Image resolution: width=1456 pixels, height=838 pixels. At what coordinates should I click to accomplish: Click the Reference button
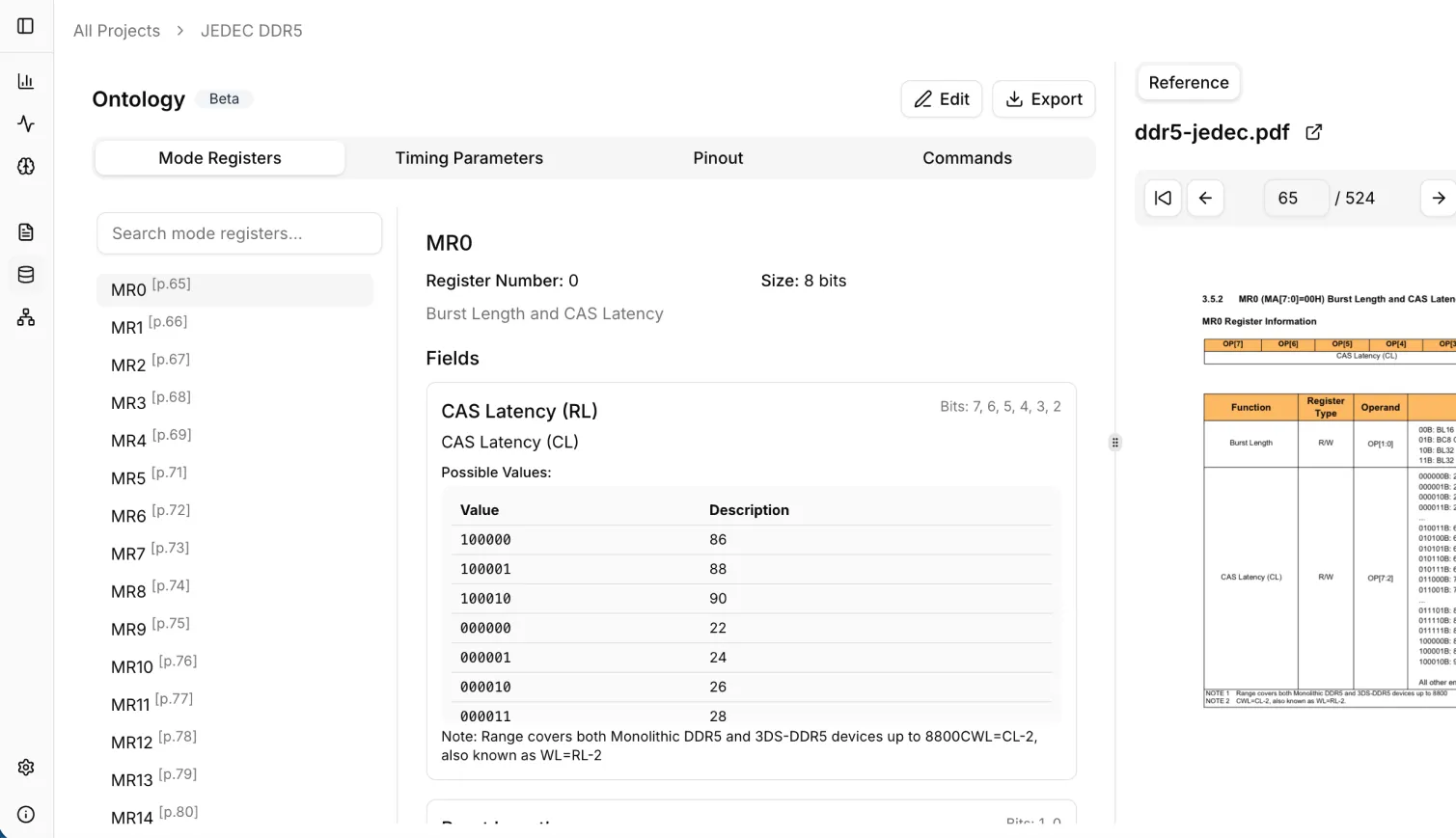[1189, 83]
